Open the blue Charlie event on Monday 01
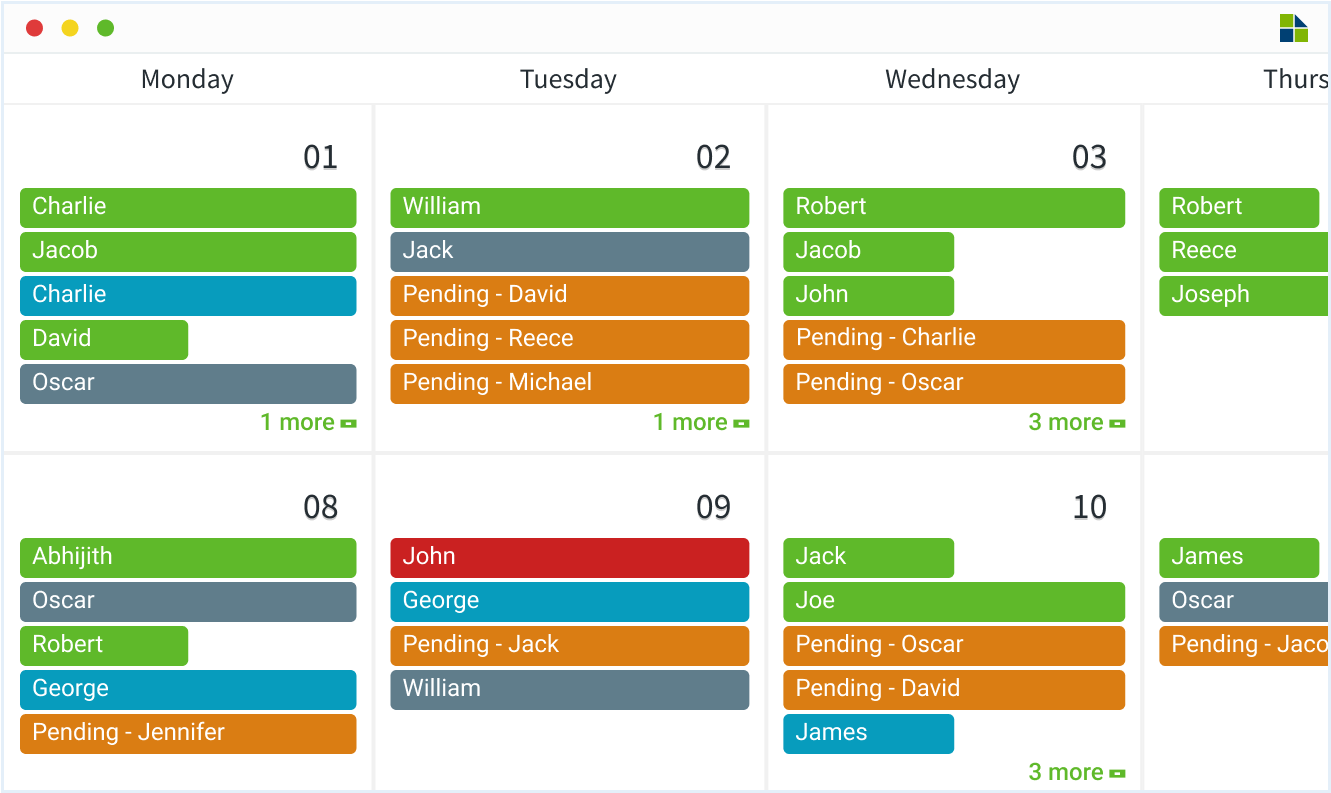The image size is (1331, 793). pos(188,296)
